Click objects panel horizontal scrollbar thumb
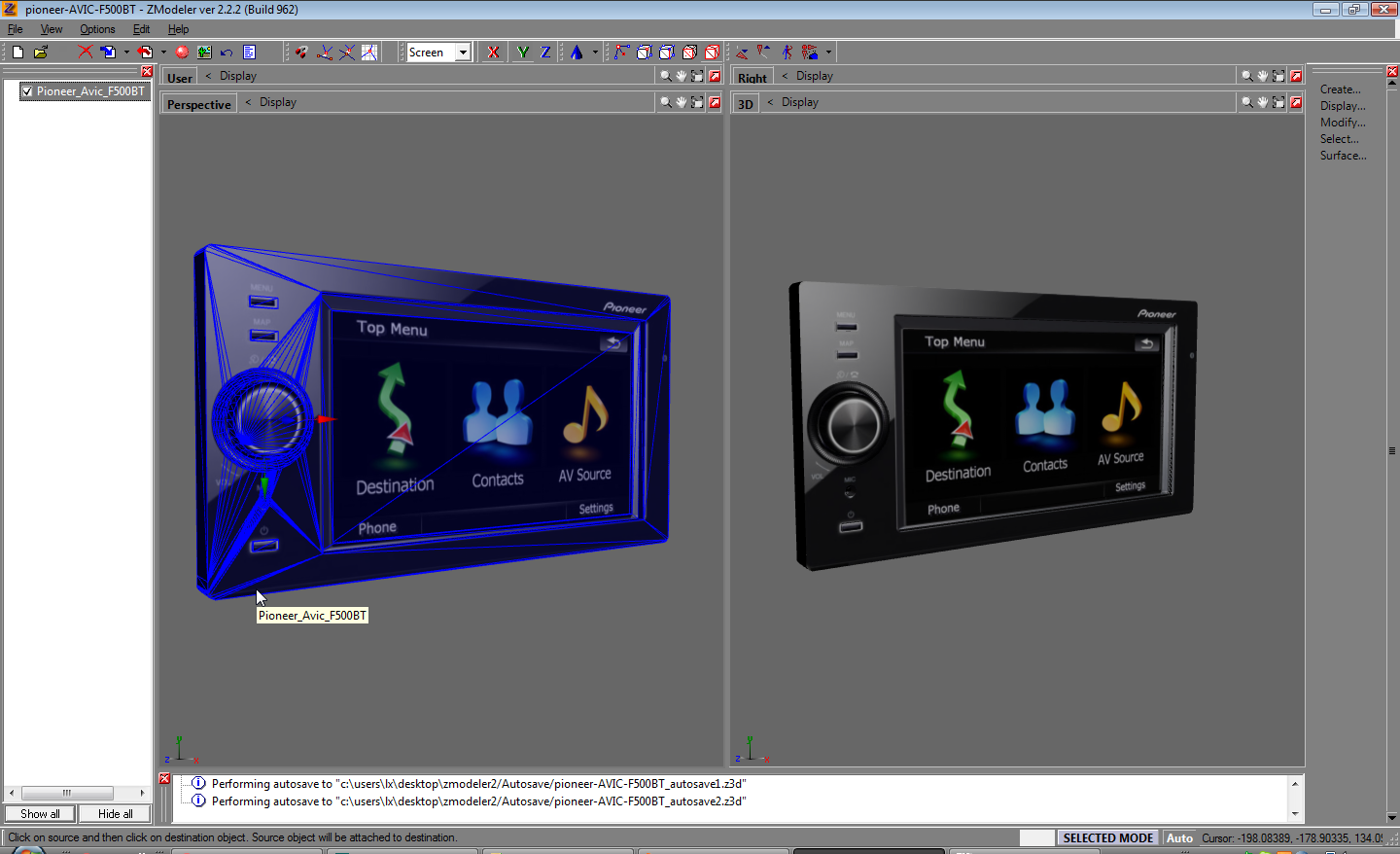 pos(67,793)
